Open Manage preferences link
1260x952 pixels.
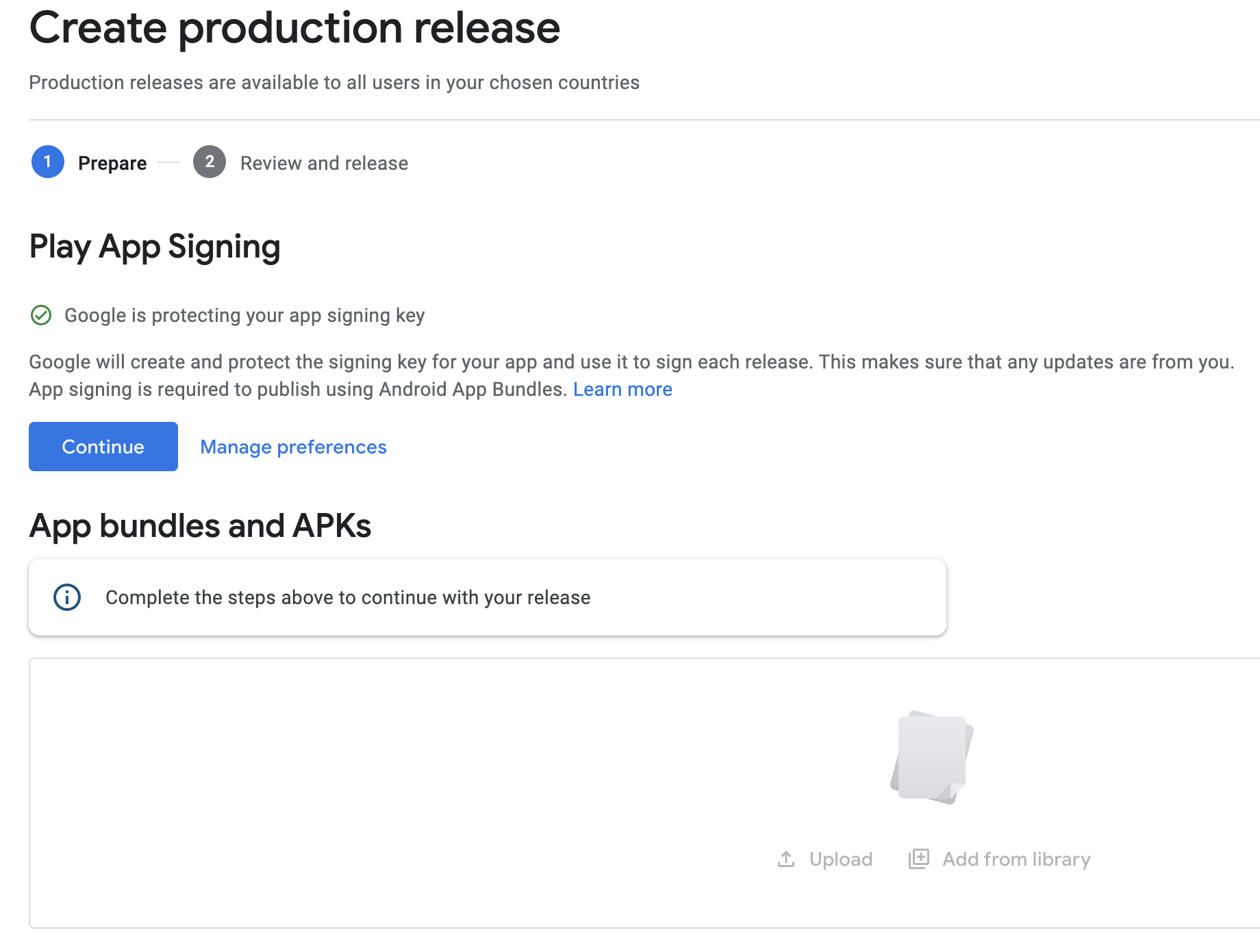[293, 447]
